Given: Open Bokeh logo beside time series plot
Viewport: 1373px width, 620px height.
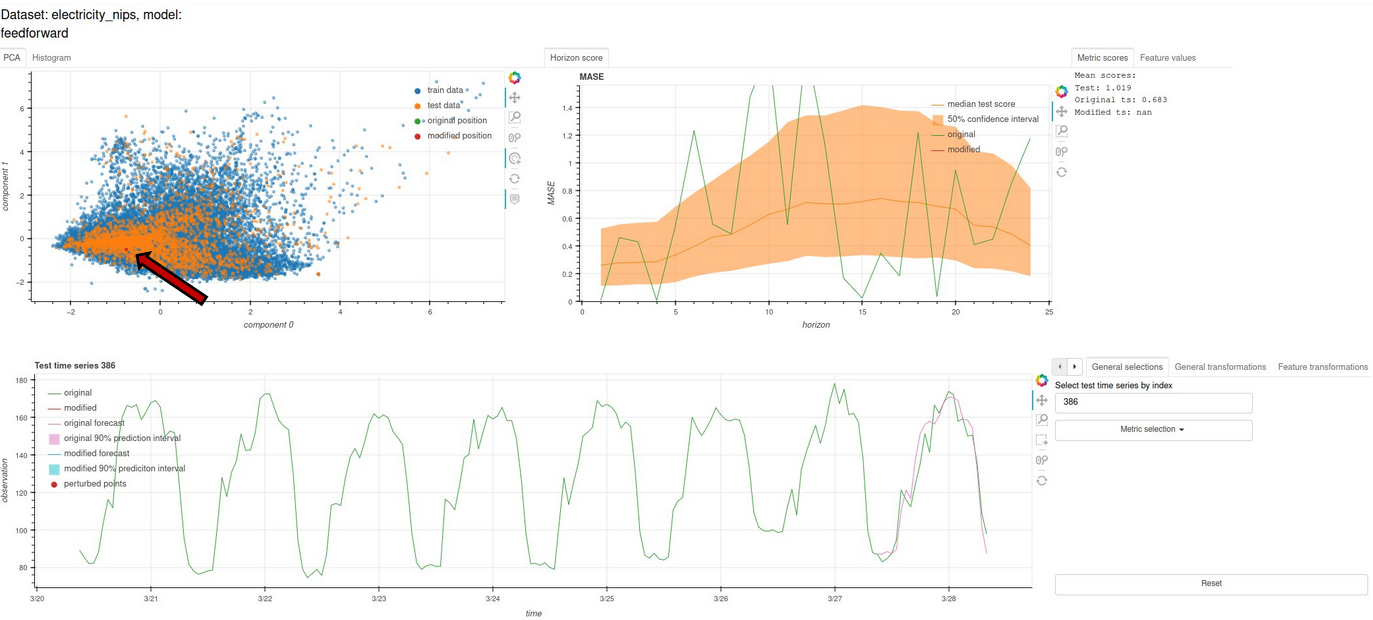Looking at the screenshot, I should [1041, 380].
